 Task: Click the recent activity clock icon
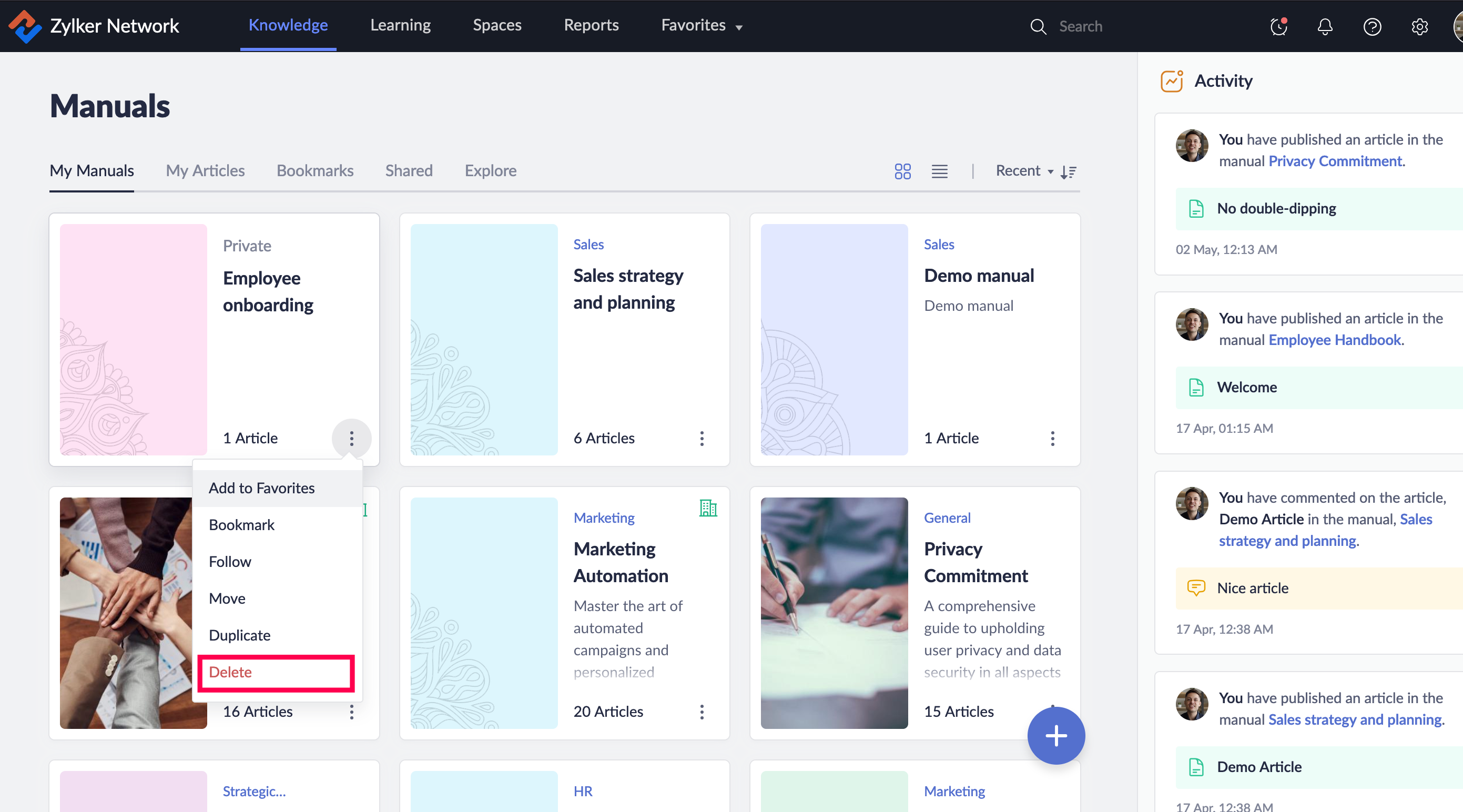1278,26
